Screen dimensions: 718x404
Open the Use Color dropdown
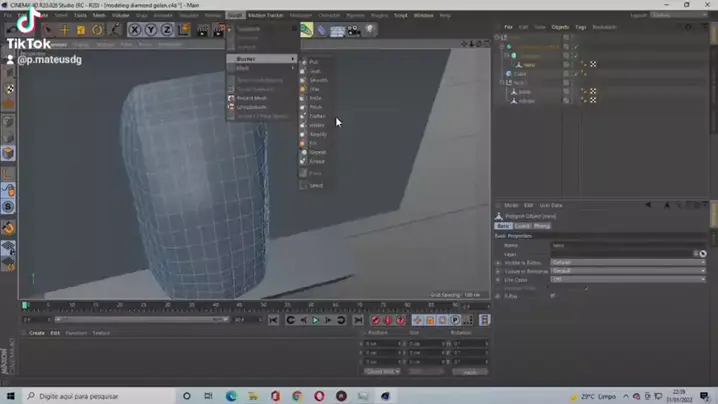point(627,280)
